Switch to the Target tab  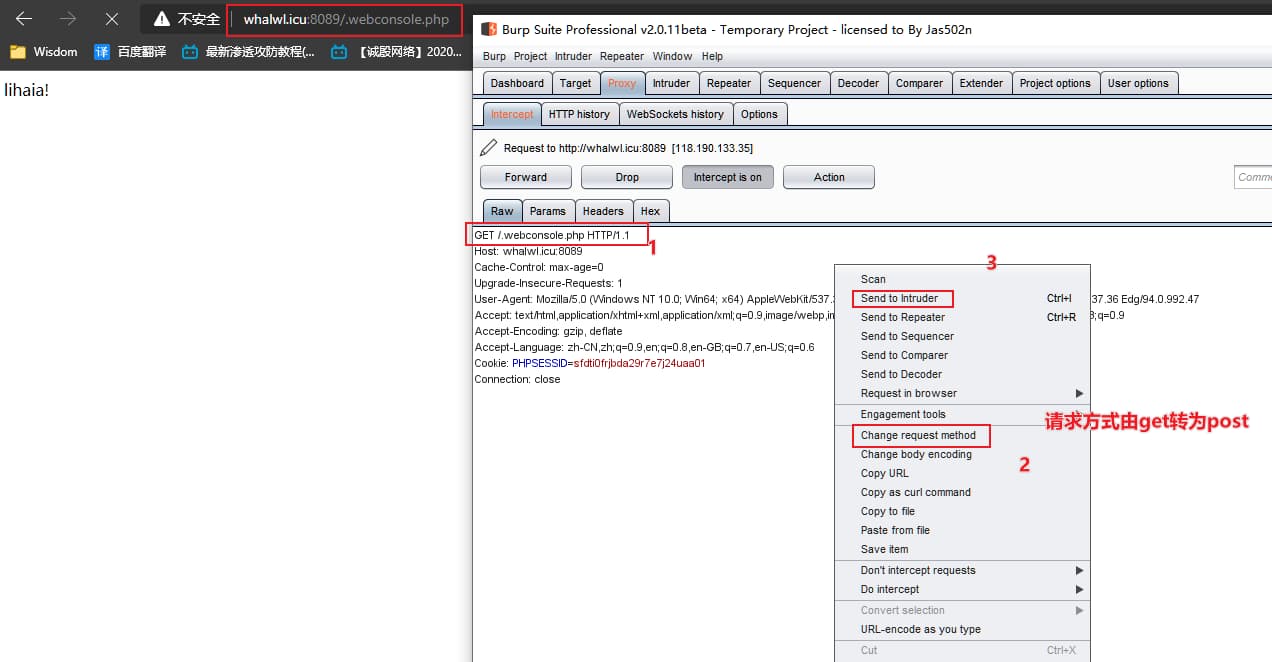[x=575, y=83]
